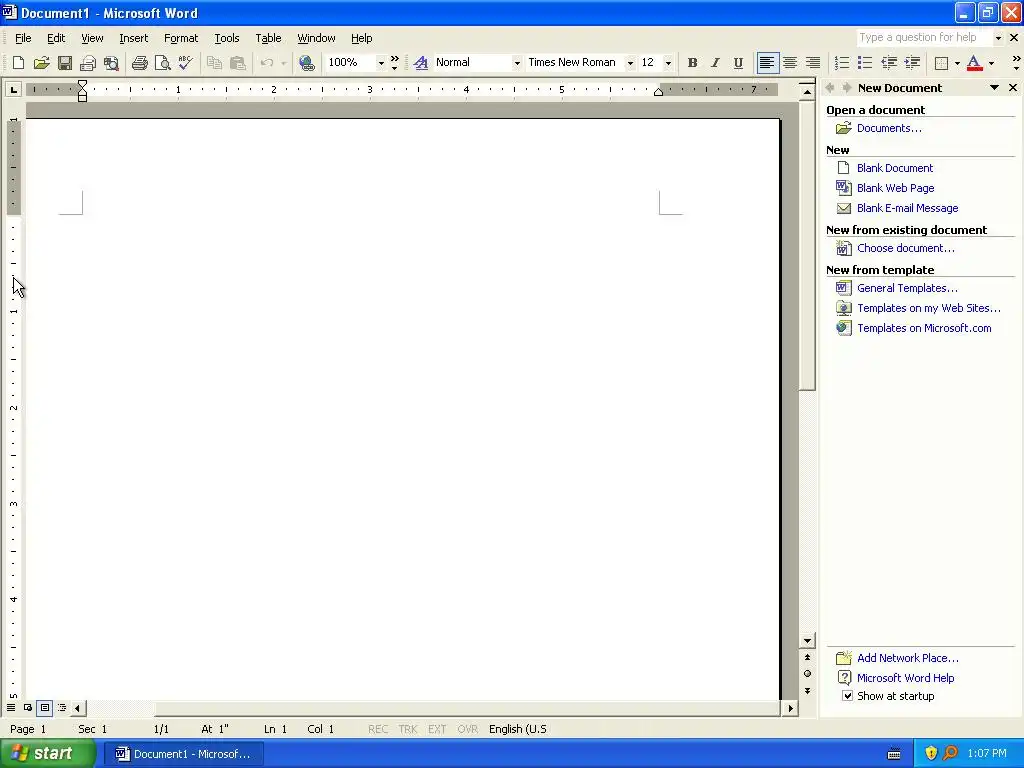Click the tab stop selector on ruler
This screenshot has width=1024, height=768.
13,89
